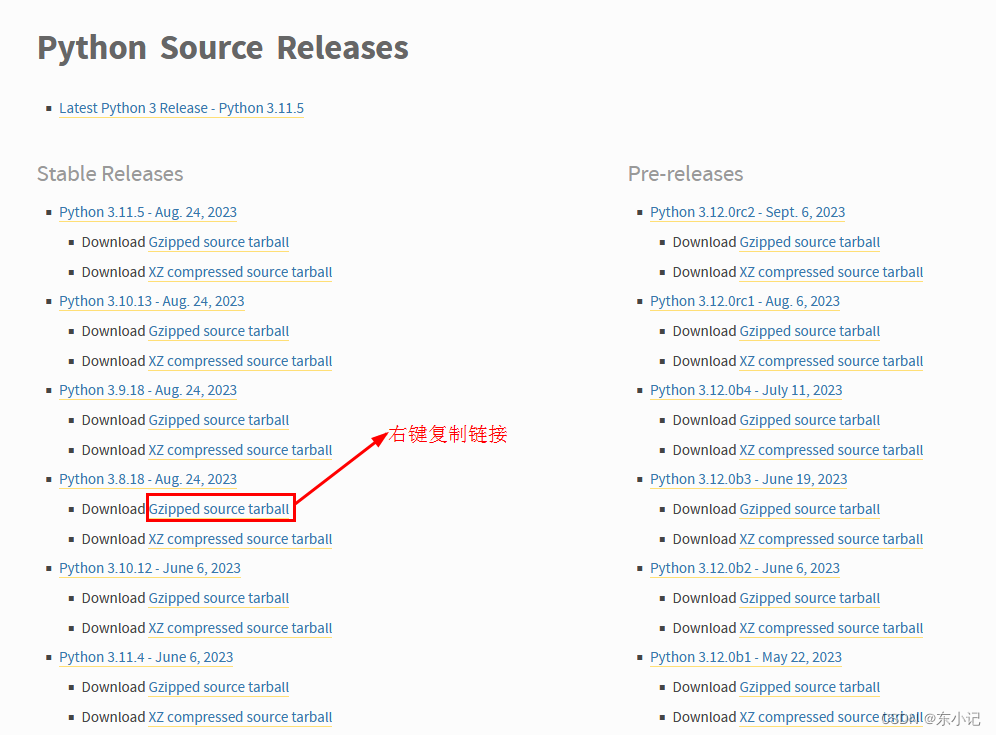The height and width of the screenshot is (735, 996).
Task: Open the Python 3.12.0rc2 - Sept. 6, 2023 release link
Action: point(748,212)
